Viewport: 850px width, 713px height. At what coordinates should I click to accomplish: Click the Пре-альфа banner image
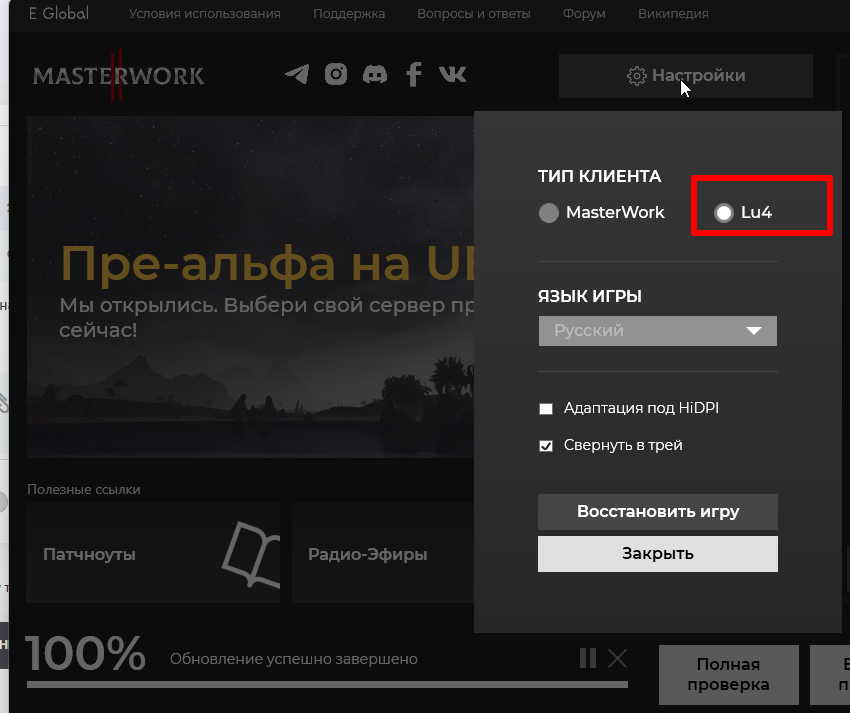tap(250, 287)
